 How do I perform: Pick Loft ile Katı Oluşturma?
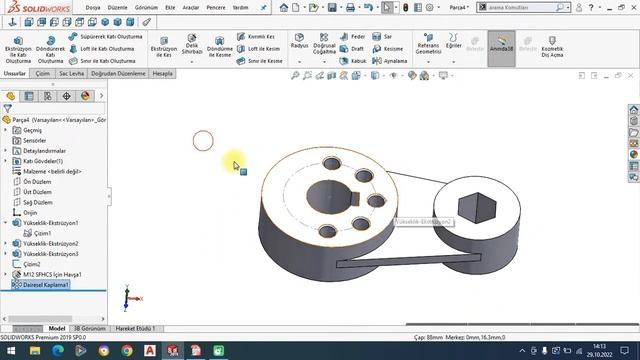102,49
